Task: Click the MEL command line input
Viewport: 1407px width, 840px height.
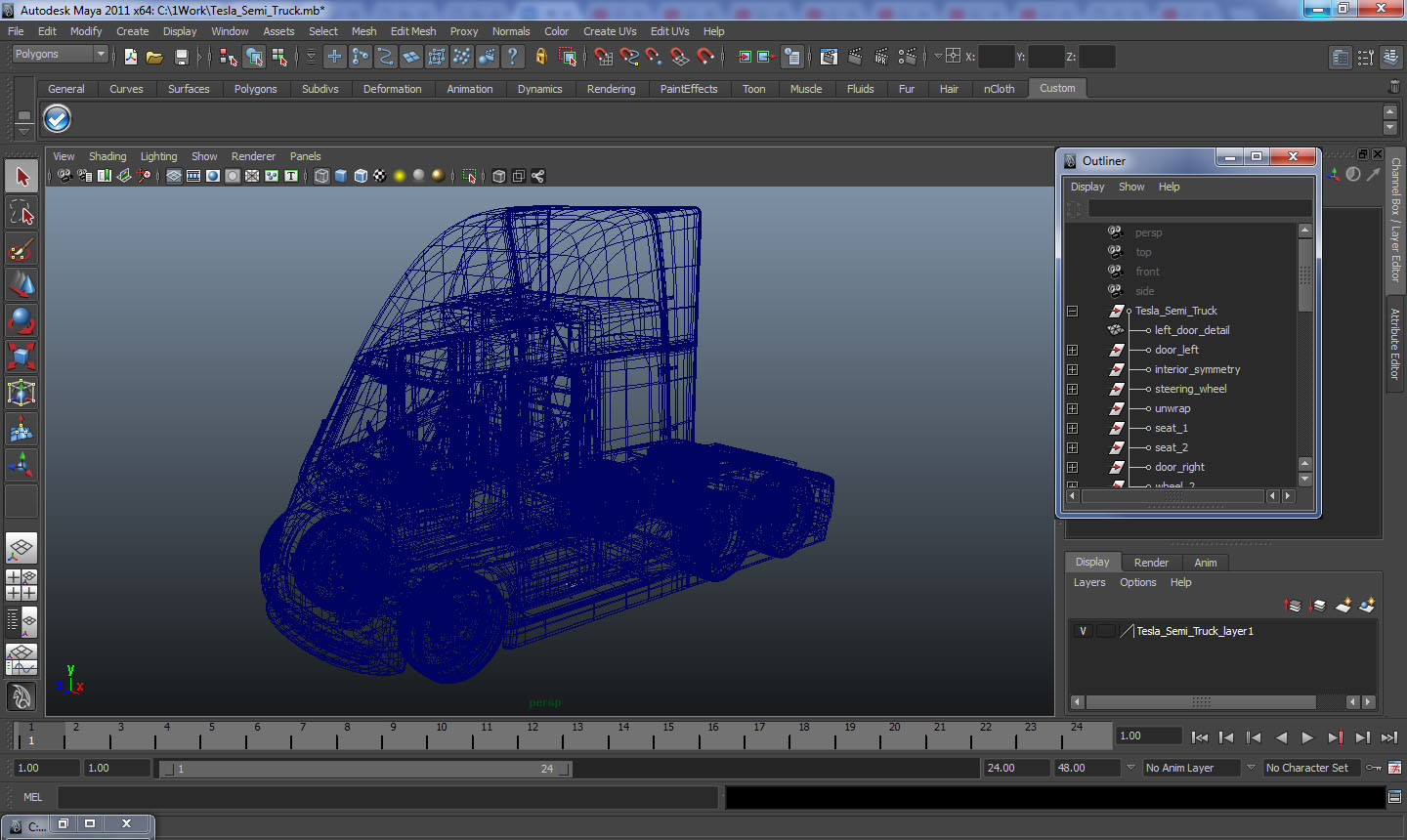Action: 388,797
